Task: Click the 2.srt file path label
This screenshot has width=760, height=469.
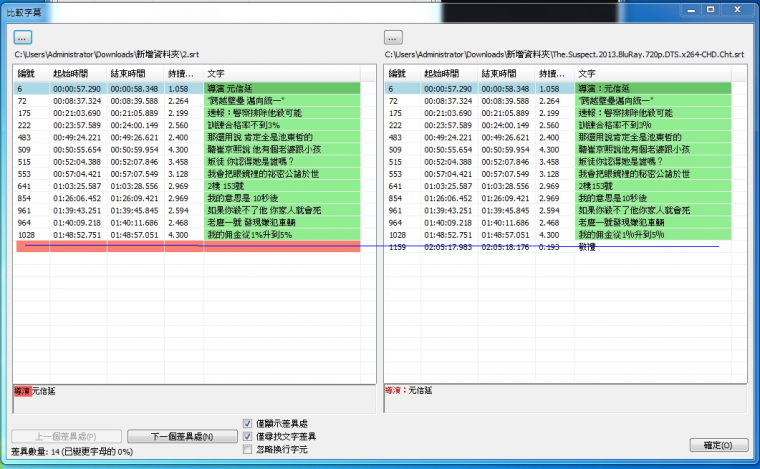Action: point(107,54)
